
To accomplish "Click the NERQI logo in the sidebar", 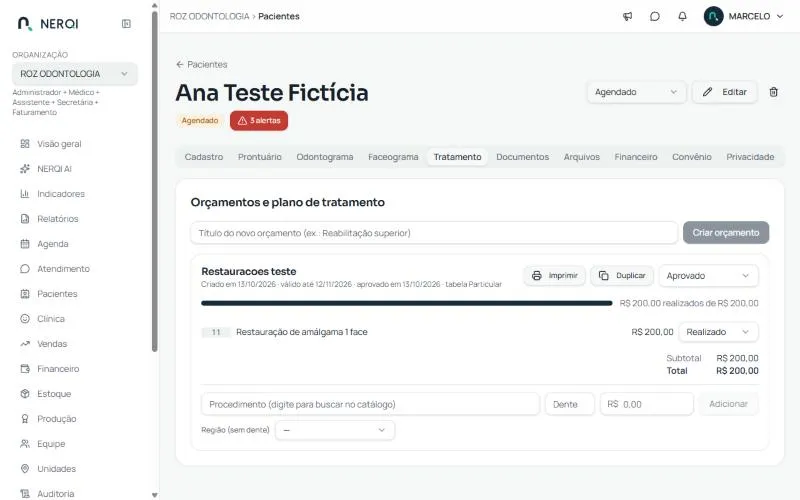I will tap(48, 23).
